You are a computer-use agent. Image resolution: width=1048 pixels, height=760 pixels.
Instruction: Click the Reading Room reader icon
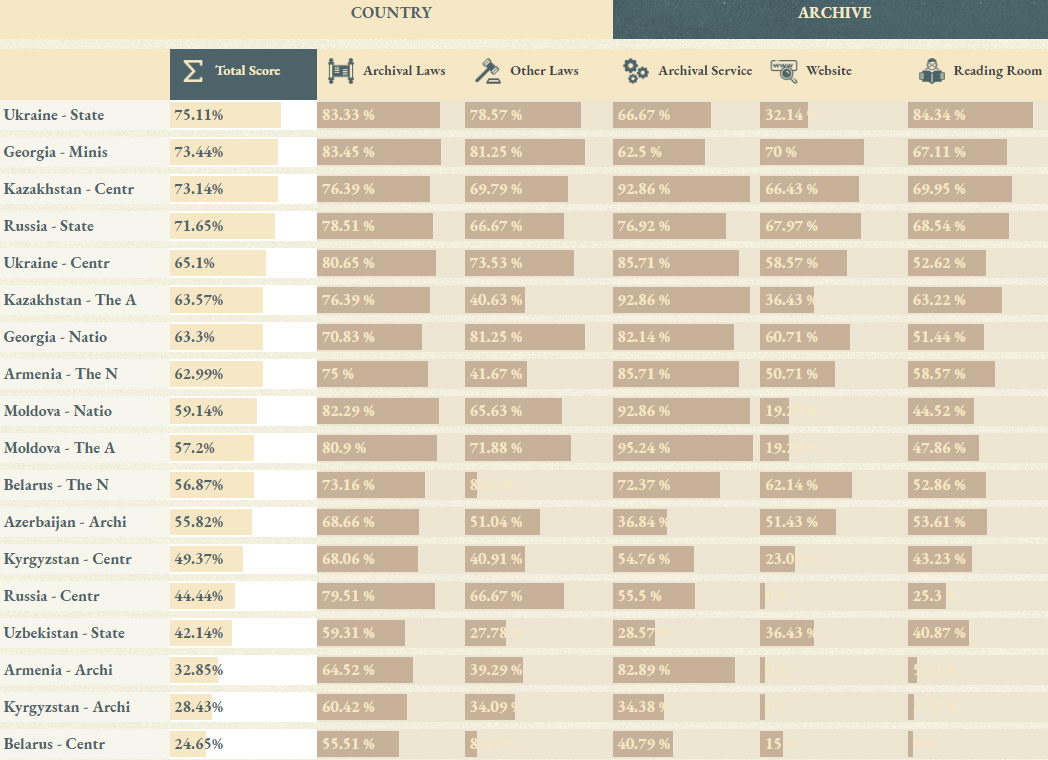pos(930,71)
